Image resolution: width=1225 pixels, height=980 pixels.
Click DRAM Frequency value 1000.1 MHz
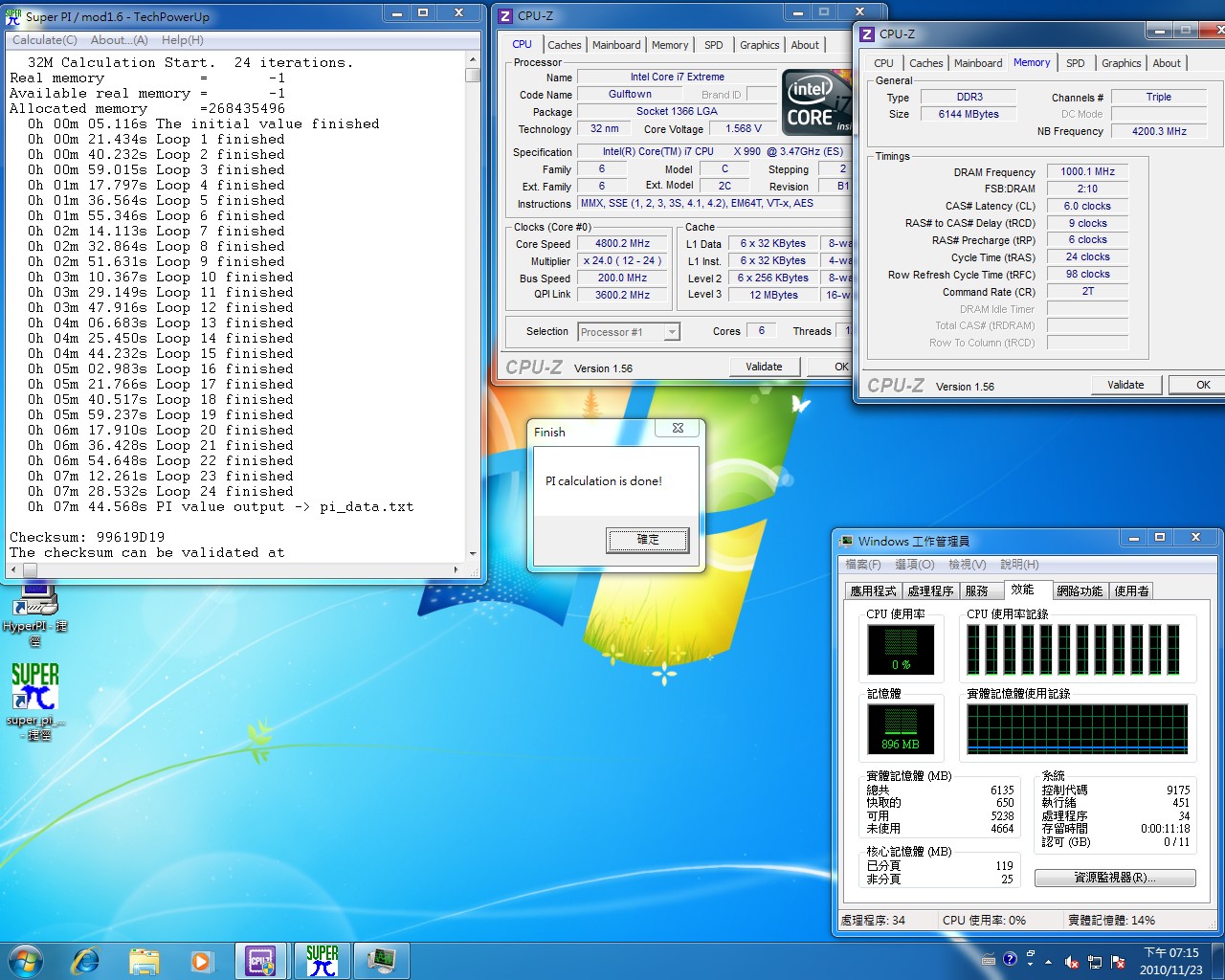coord(1087,171)
